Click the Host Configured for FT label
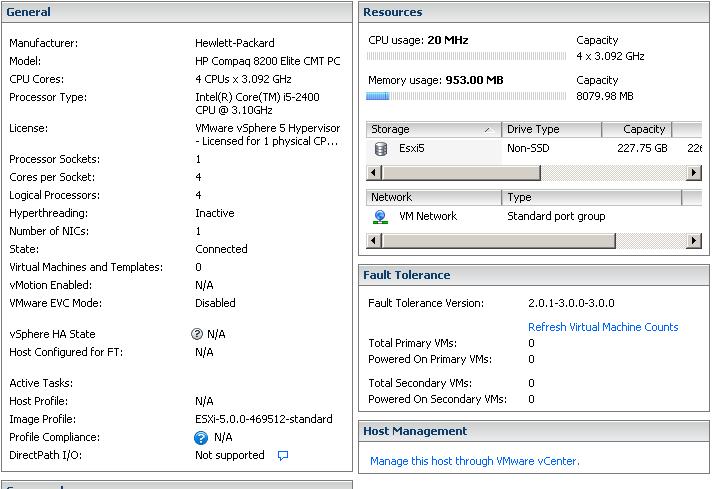Image resolution: width=714 pixels, height=489 pixels. click(x=66, y=352)
